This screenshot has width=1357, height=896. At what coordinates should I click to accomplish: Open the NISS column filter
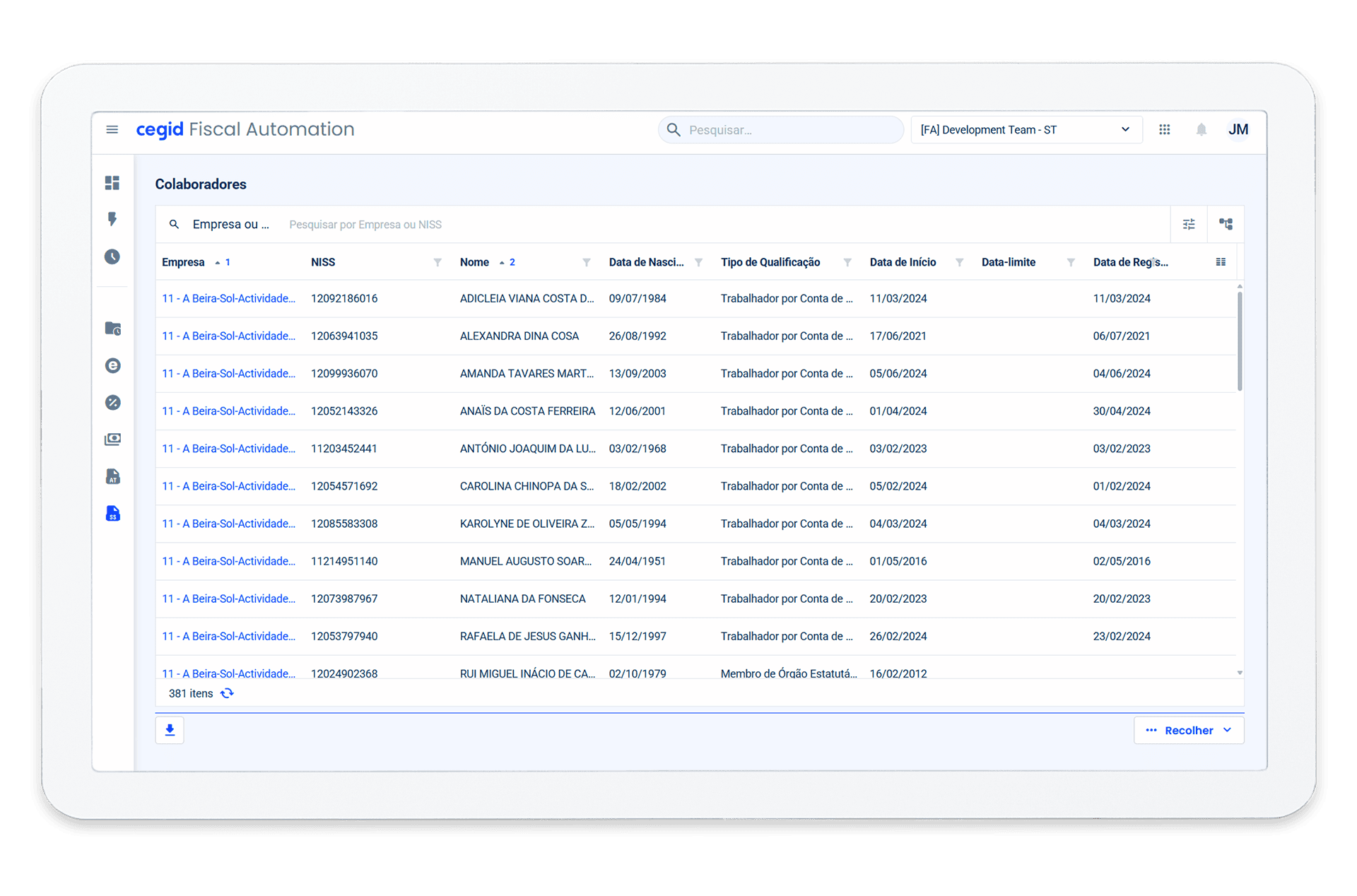[437, 262]
